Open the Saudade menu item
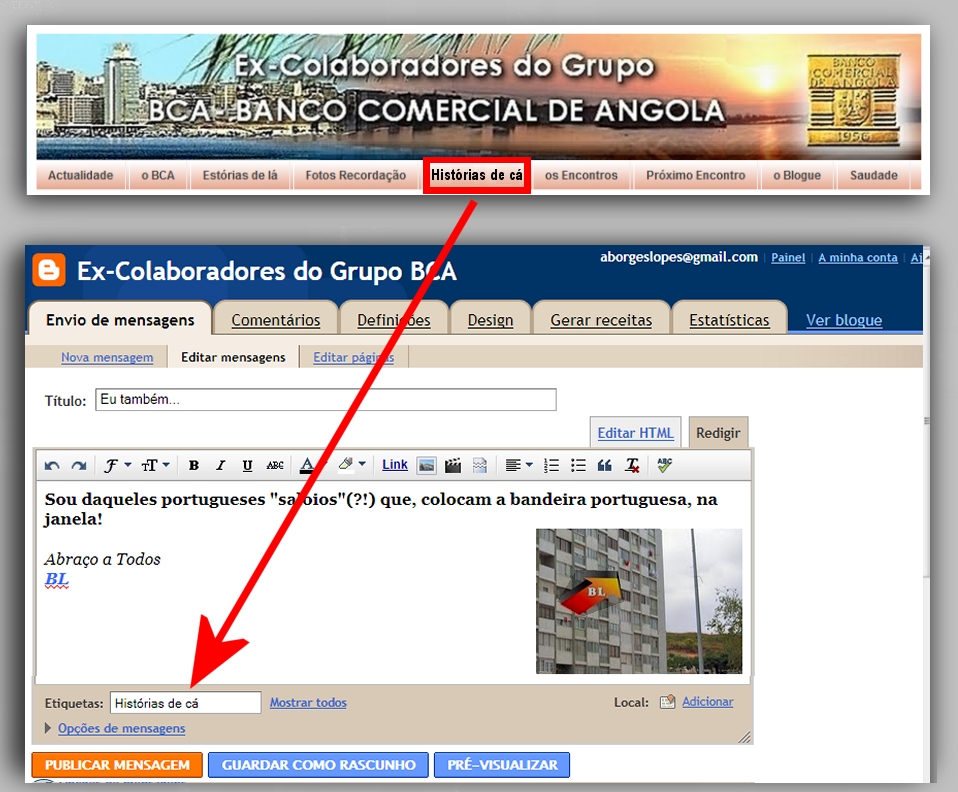The width and height of the screenshot is (958, 792). click(874, 175)
